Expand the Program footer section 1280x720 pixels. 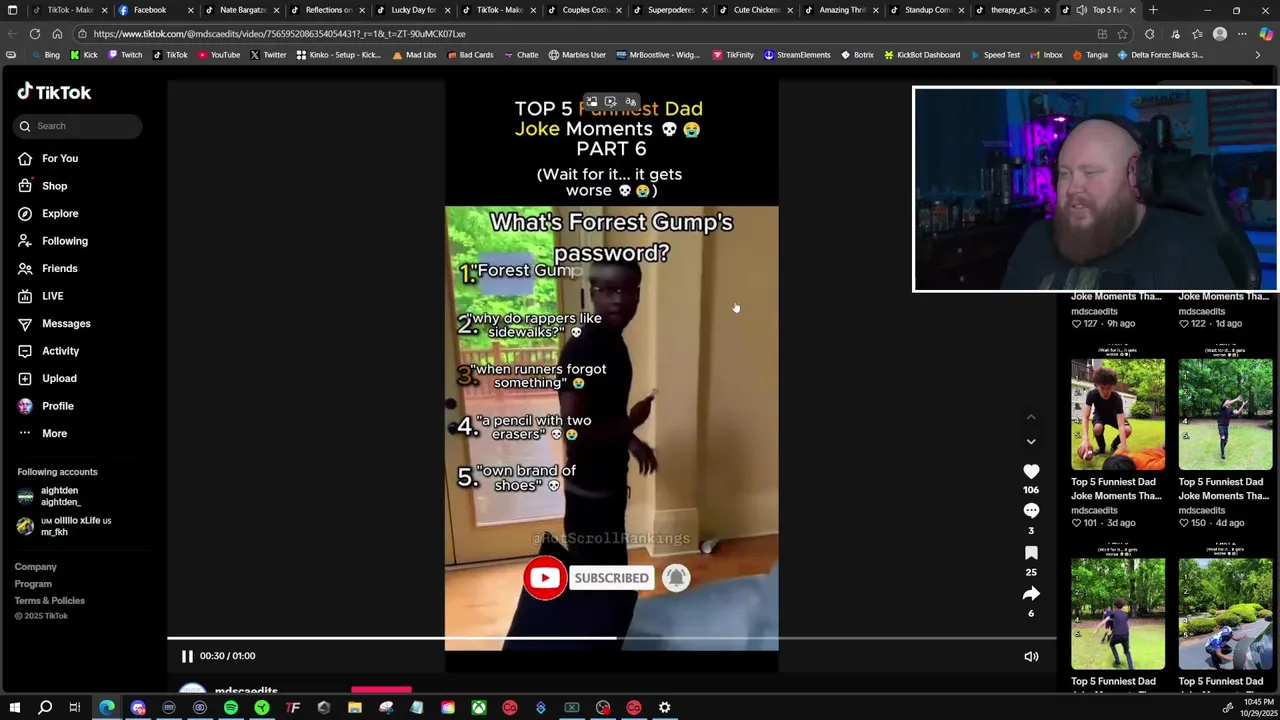33,584
